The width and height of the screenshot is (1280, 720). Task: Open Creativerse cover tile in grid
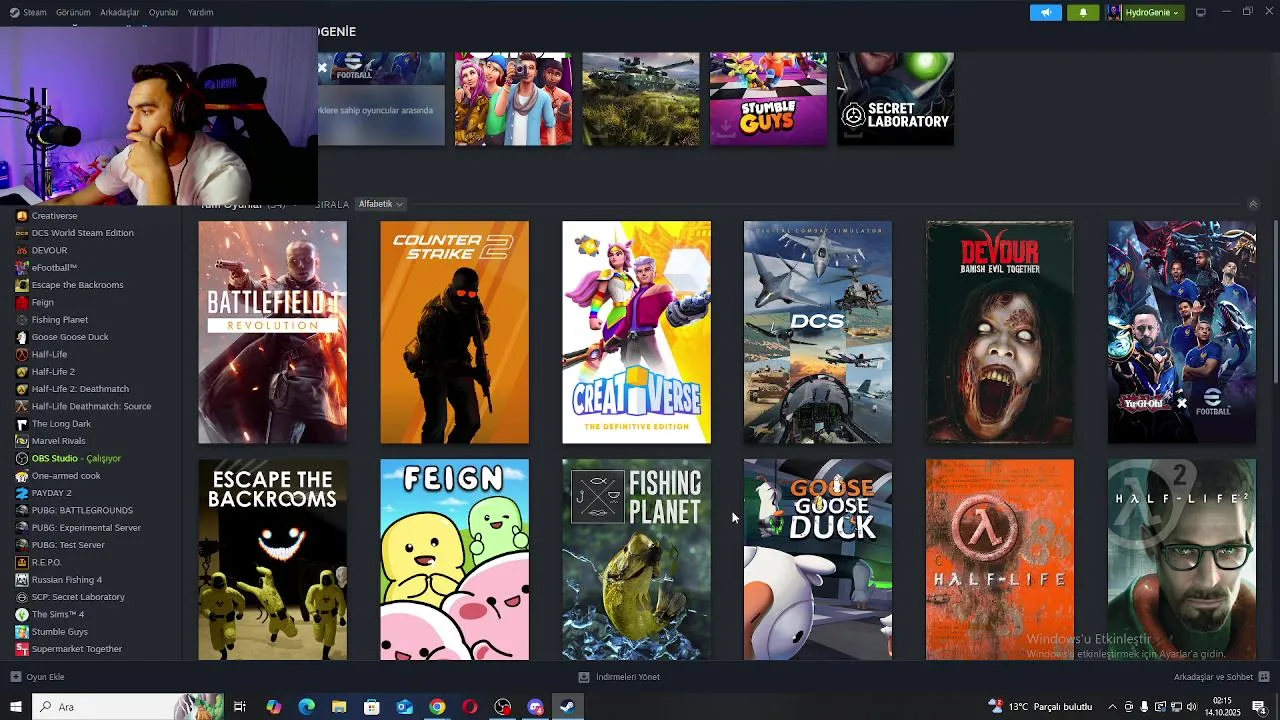637,332
